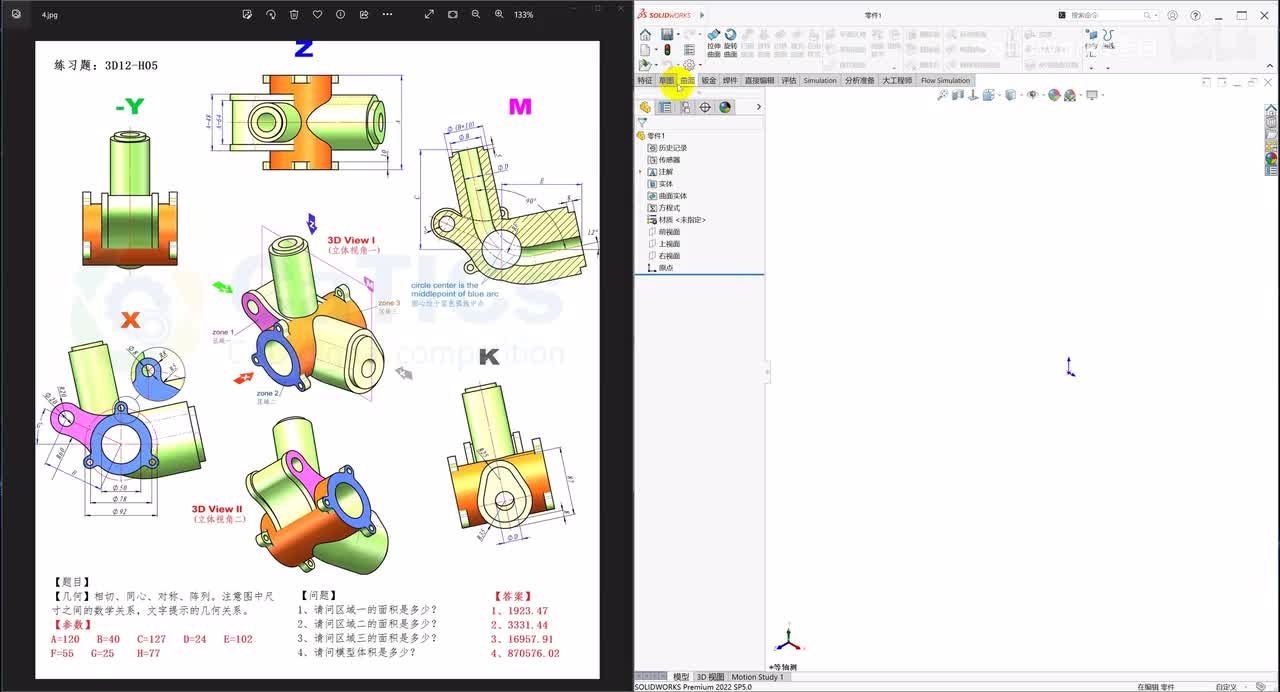Image resolution: width=1280 pixels, height=692 pixels.
Task: Rotate the image in Photos viewer
Action: coord(271,14)
